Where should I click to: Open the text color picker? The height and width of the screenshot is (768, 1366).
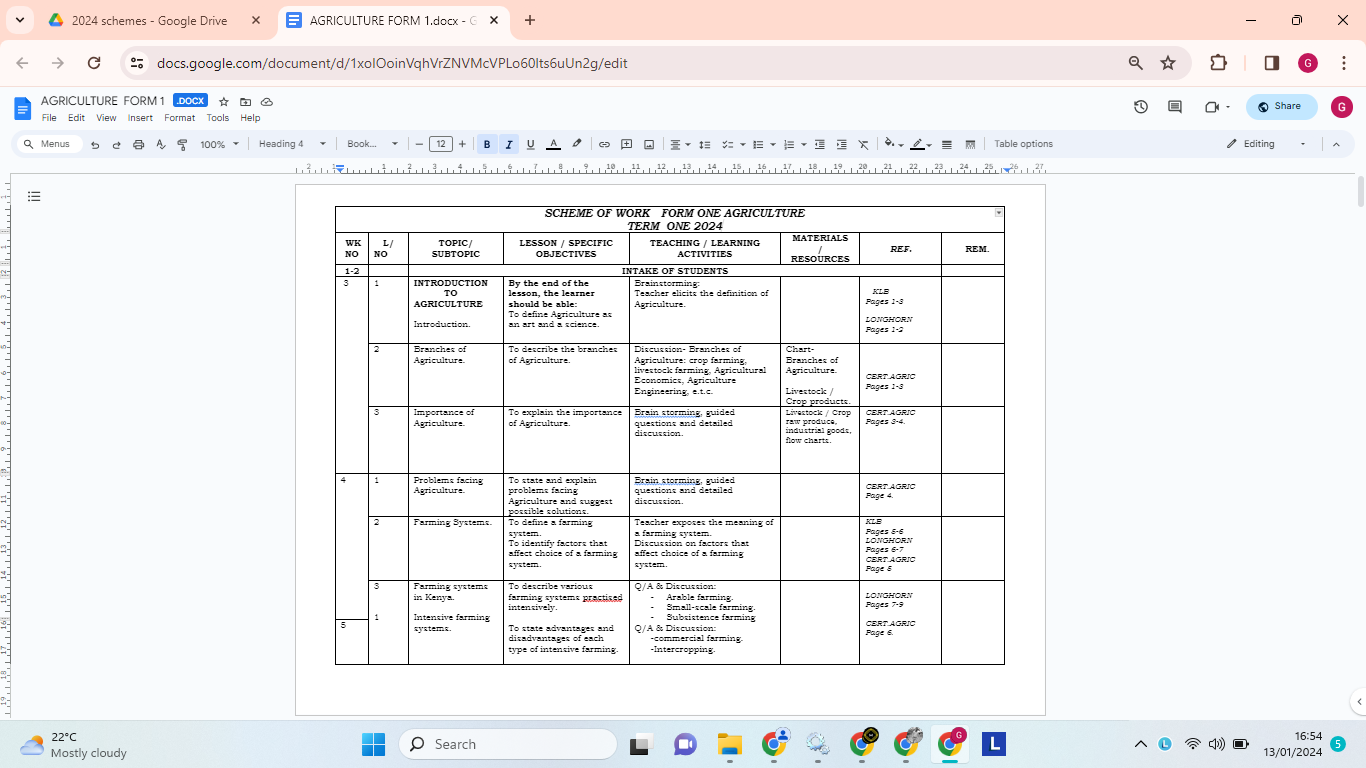[553, 144]
